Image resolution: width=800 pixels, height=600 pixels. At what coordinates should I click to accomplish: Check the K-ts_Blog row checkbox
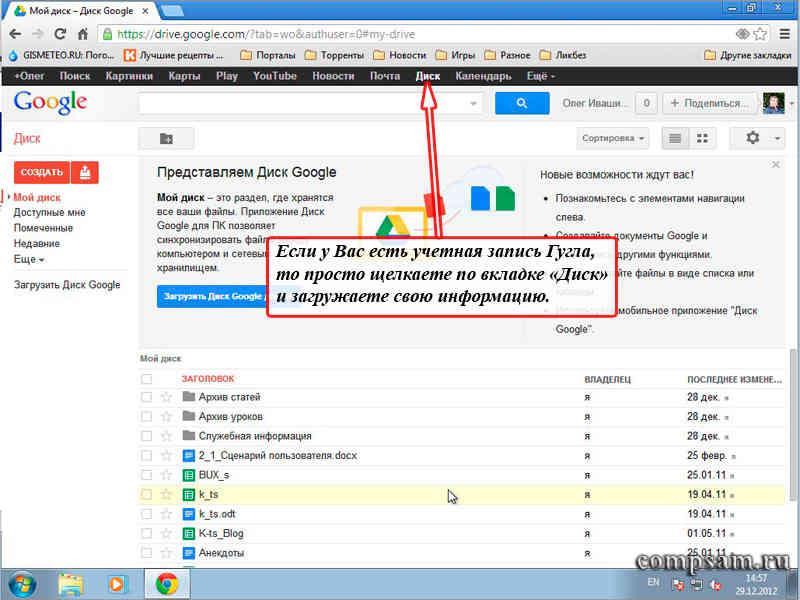tap(146, 533)
